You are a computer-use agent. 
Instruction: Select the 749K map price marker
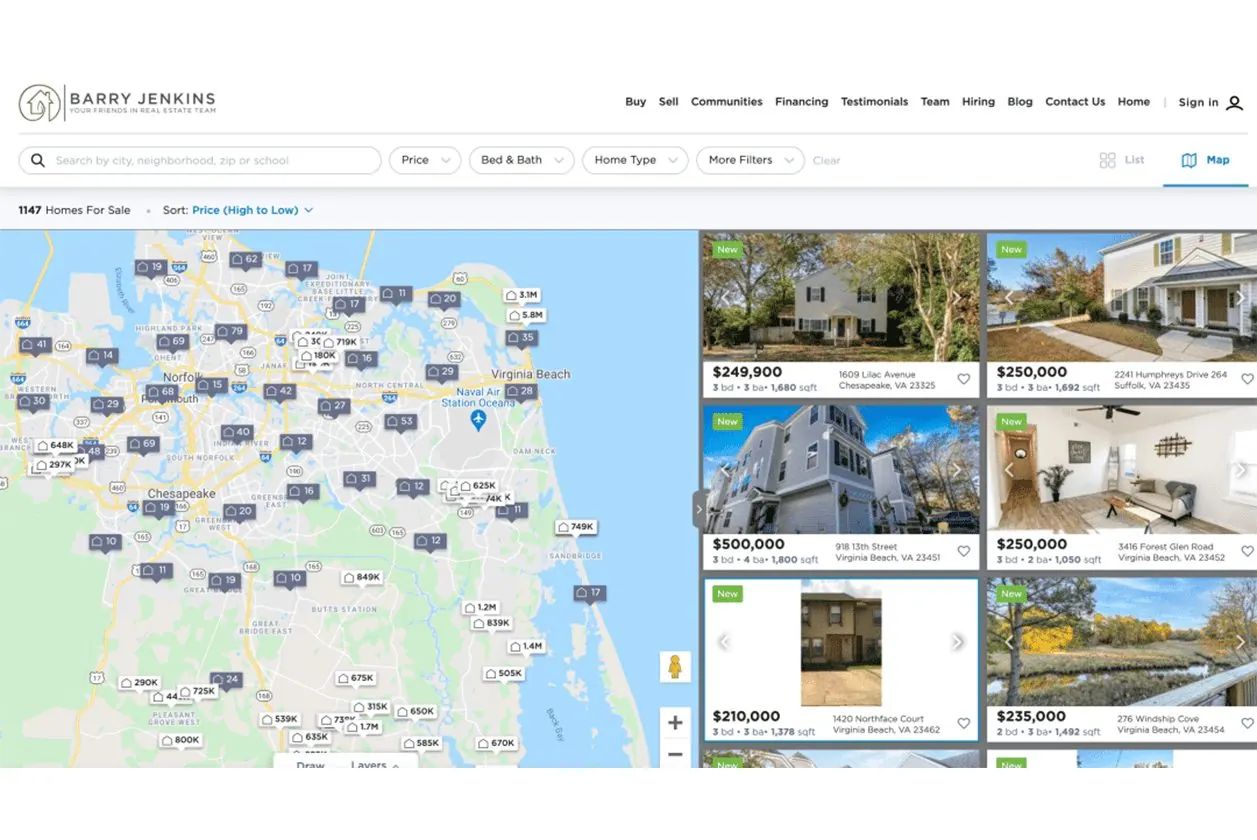pos(575,528)
